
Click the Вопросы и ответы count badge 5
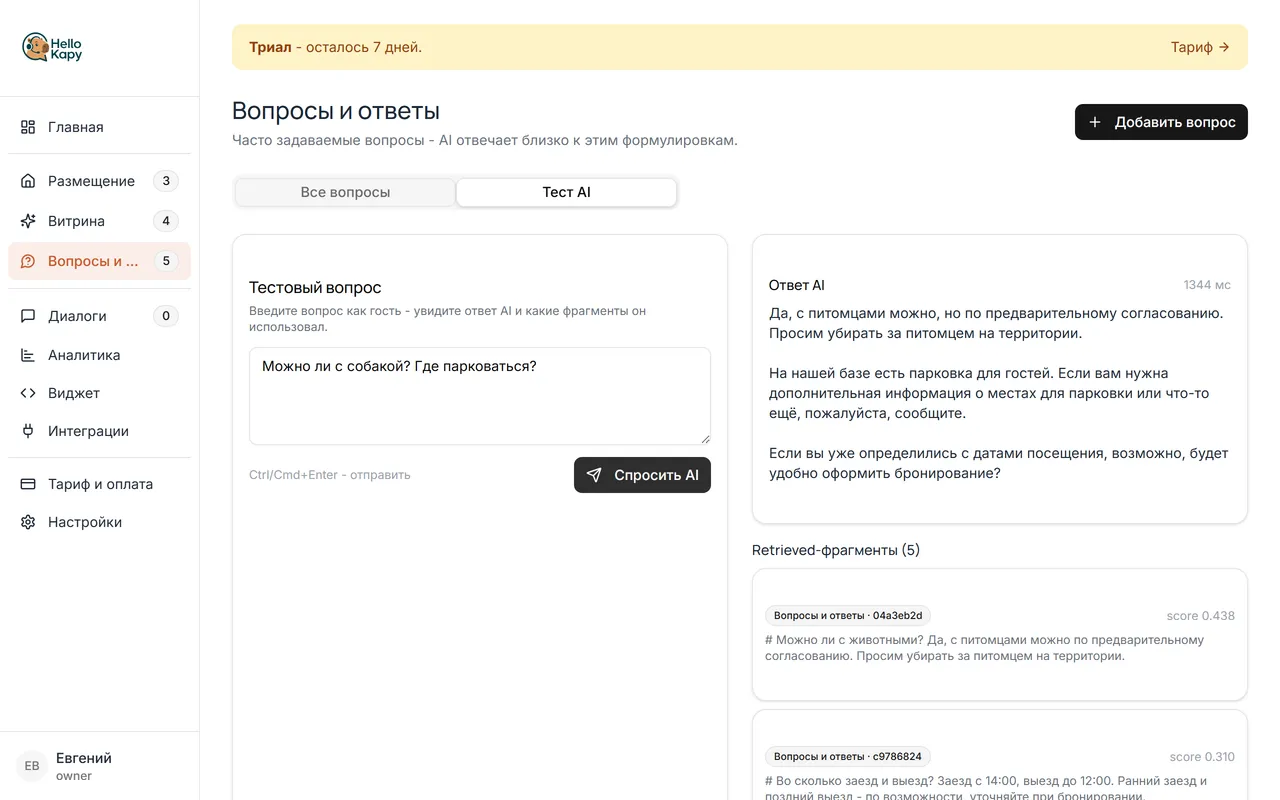166,261
